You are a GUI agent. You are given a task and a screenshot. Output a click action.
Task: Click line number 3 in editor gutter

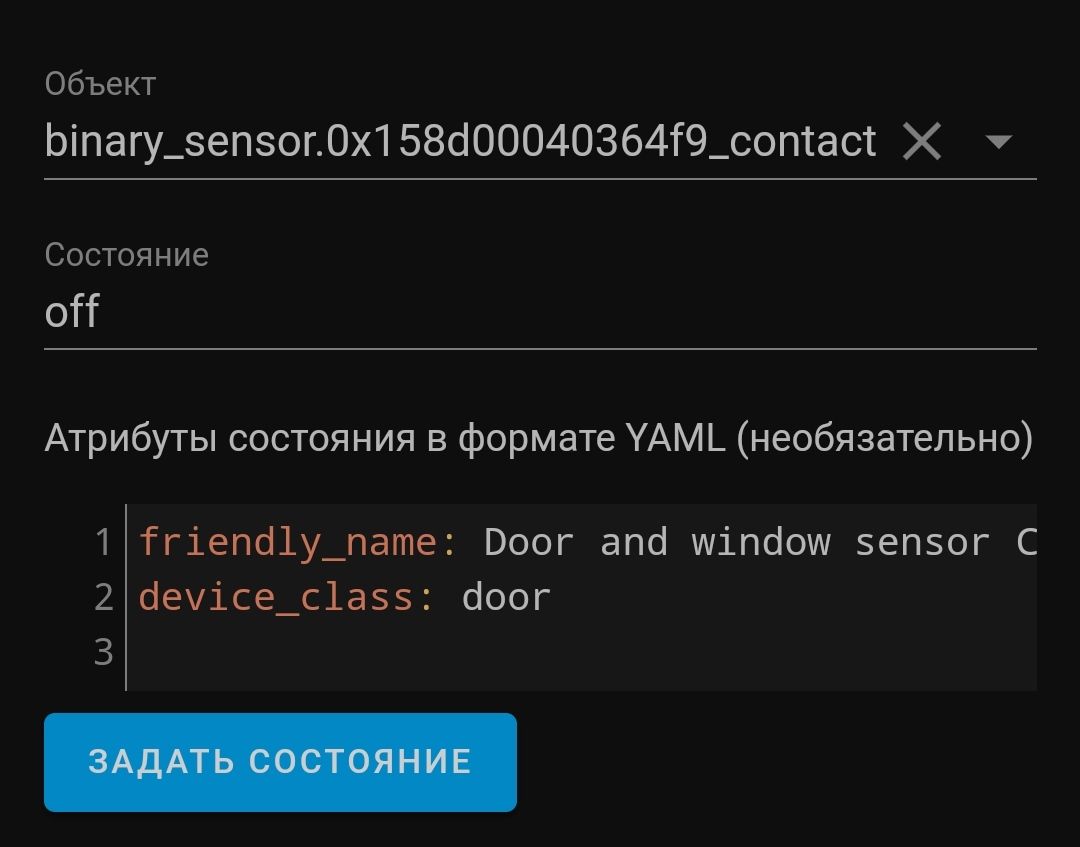[x=103, y=652]
